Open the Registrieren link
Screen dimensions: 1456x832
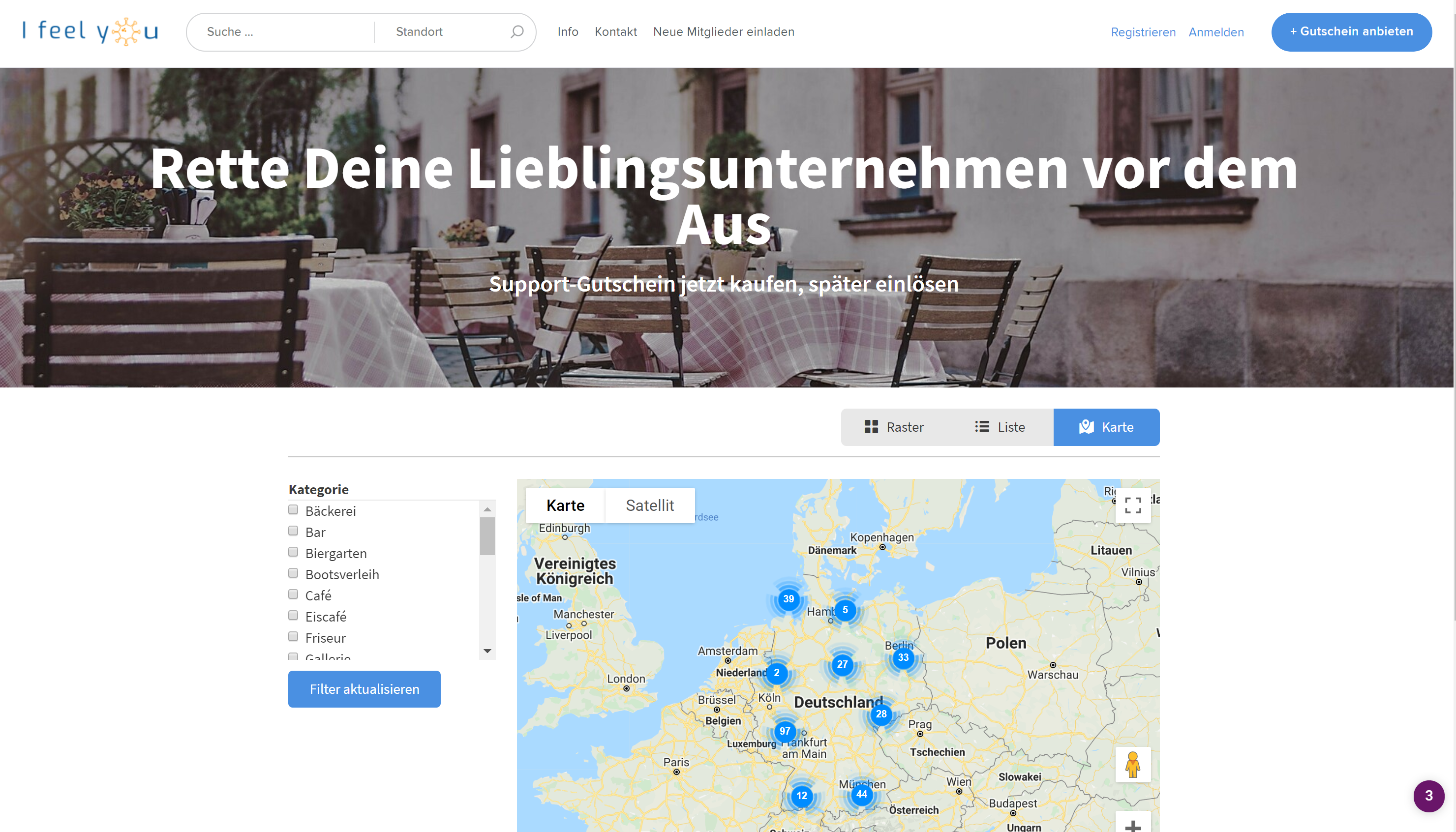point(1143,32)
